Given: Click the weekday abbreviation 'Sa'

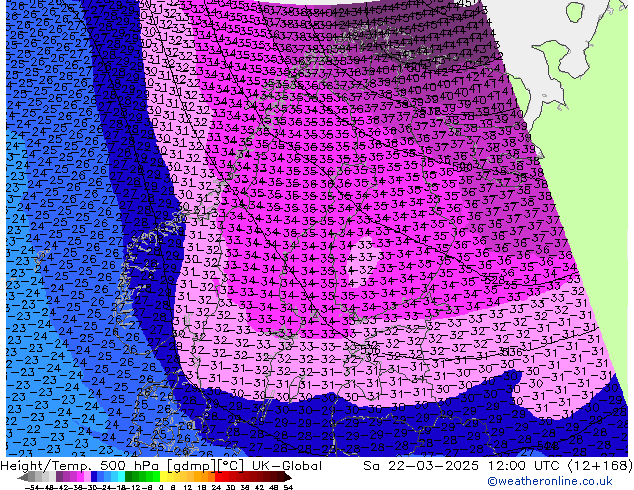Looking at the screenshot, I should [371, 466].
